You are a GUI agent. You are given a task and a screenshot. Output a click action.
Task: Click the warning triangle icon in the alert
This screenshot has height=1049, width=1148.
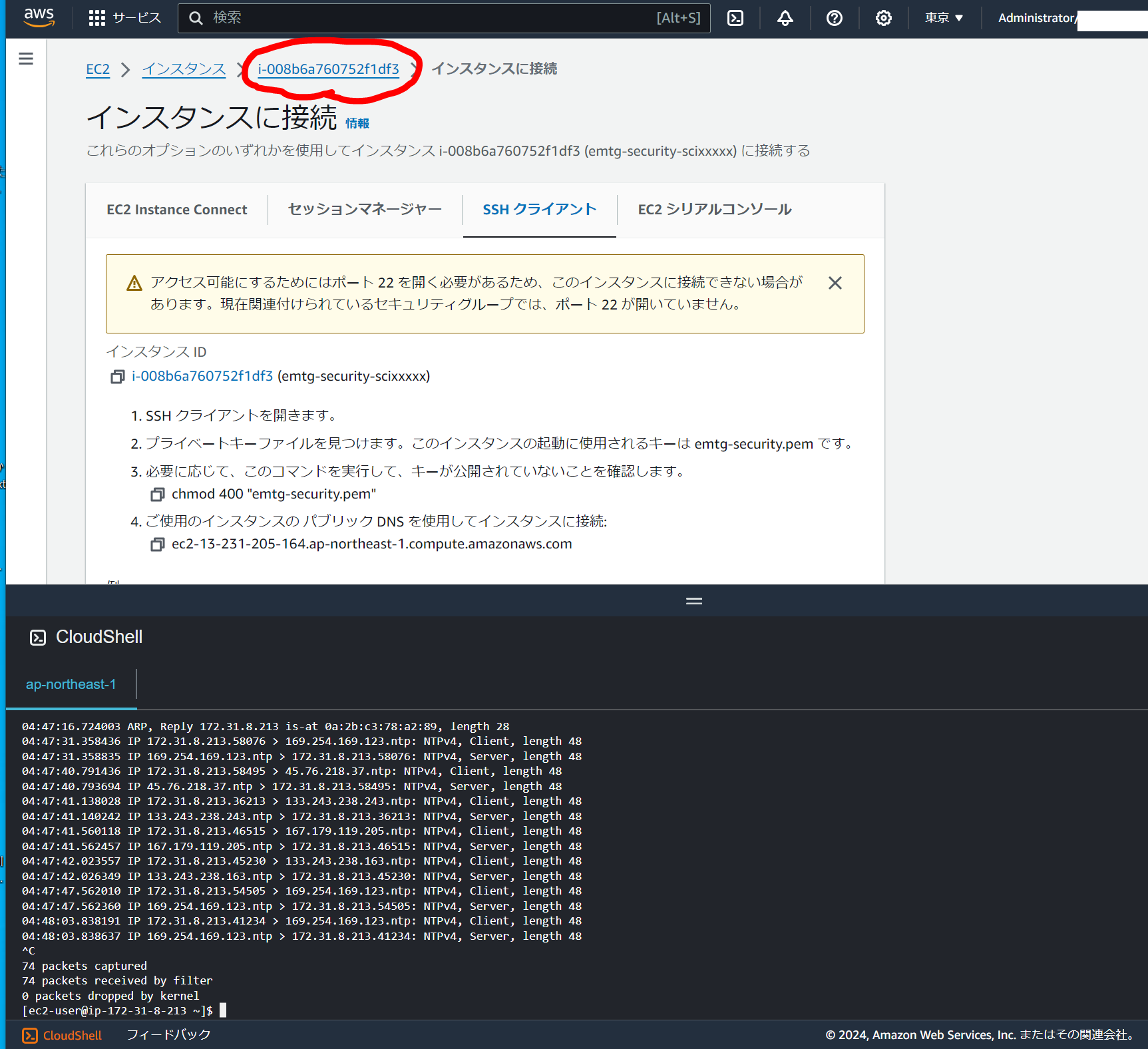pyautogui.click(x=134, y=284)
